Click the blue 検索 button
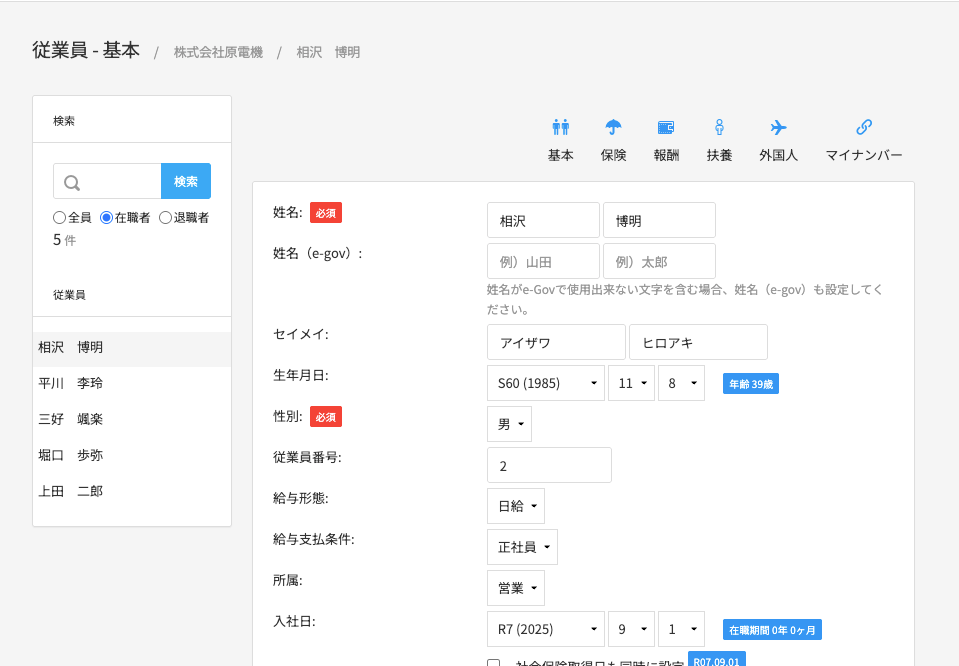The image size is (959, 666). point(186,181)
